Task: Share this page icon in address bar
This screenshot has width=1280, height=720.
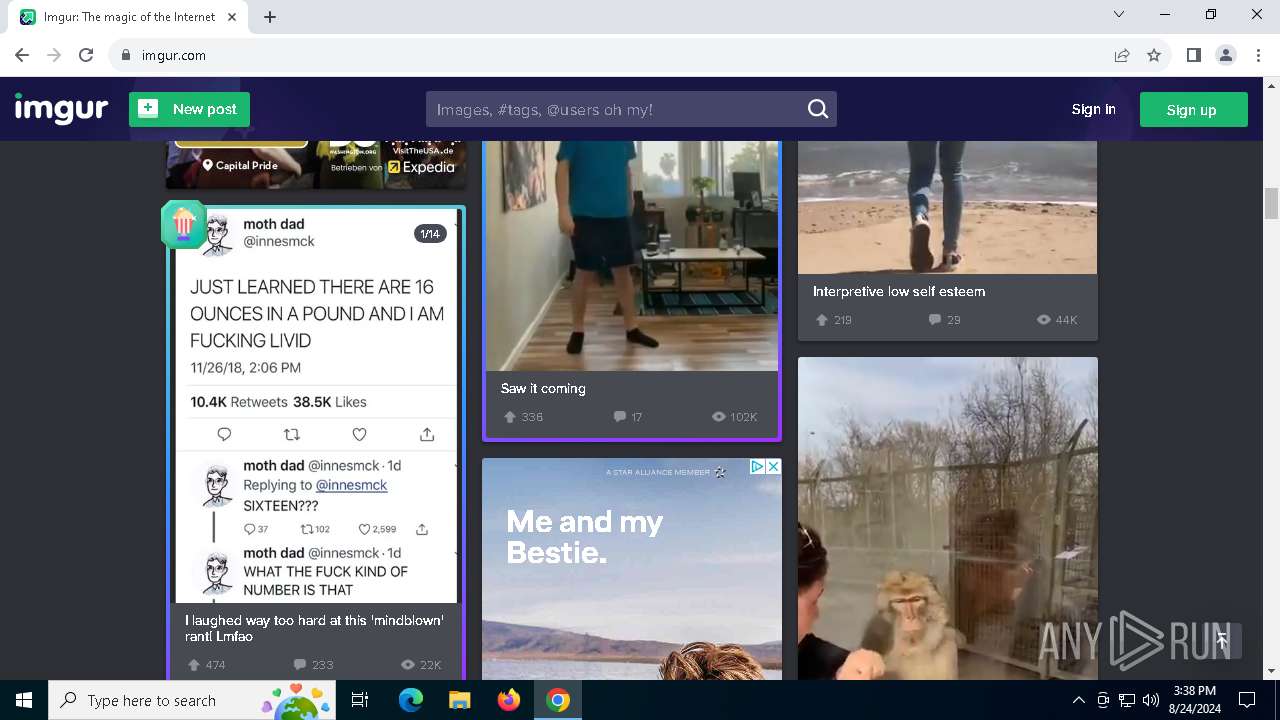Action: (x=1122, y=55)
